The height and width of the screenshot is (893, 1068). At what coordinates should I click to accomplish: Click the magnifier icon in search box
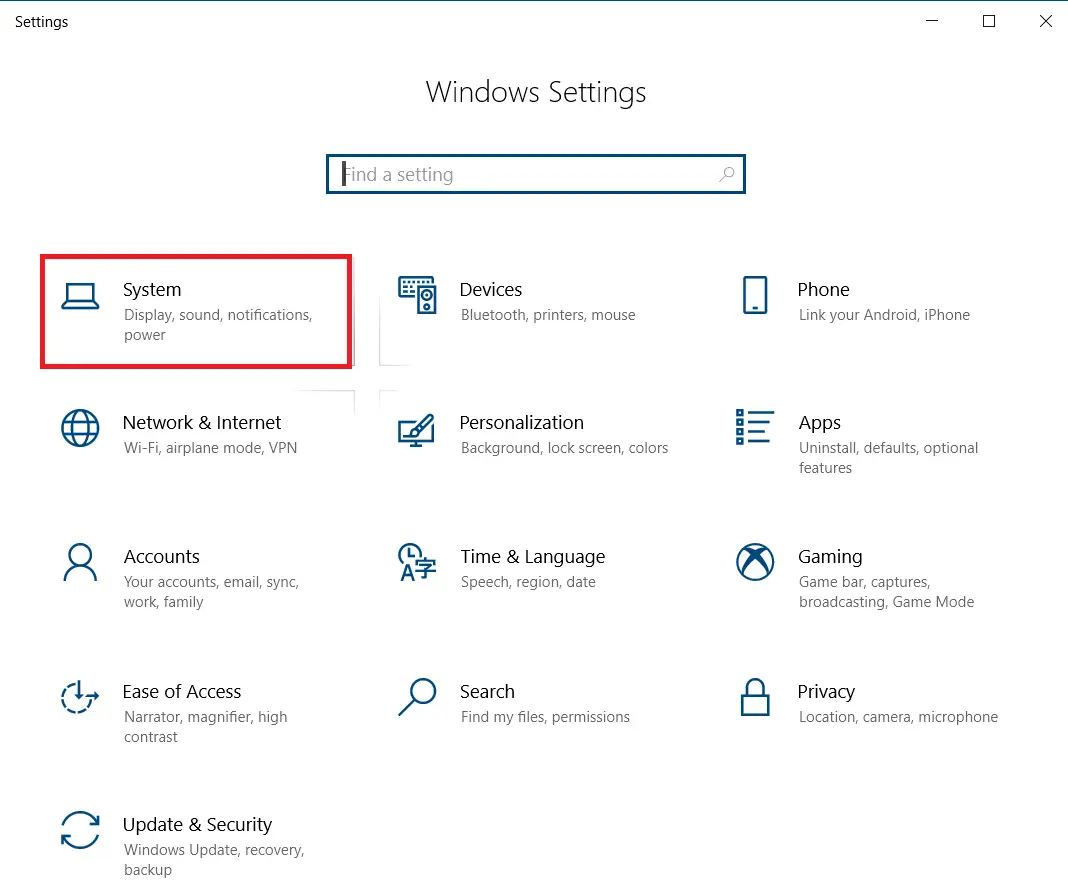tap(727, 174)
